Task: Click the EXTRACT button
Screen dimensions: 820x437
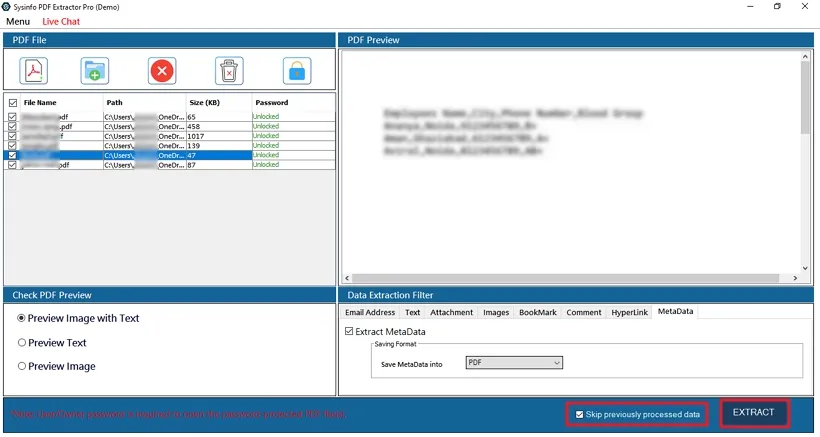Action: coord(754,412)
